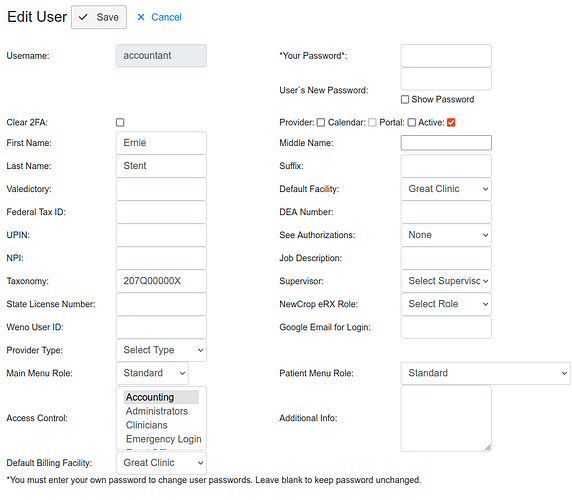Toggle the Portal checkbox
The height and width of the screenshot is (500, 572).
pyautogui.click(x=412, y=123)
